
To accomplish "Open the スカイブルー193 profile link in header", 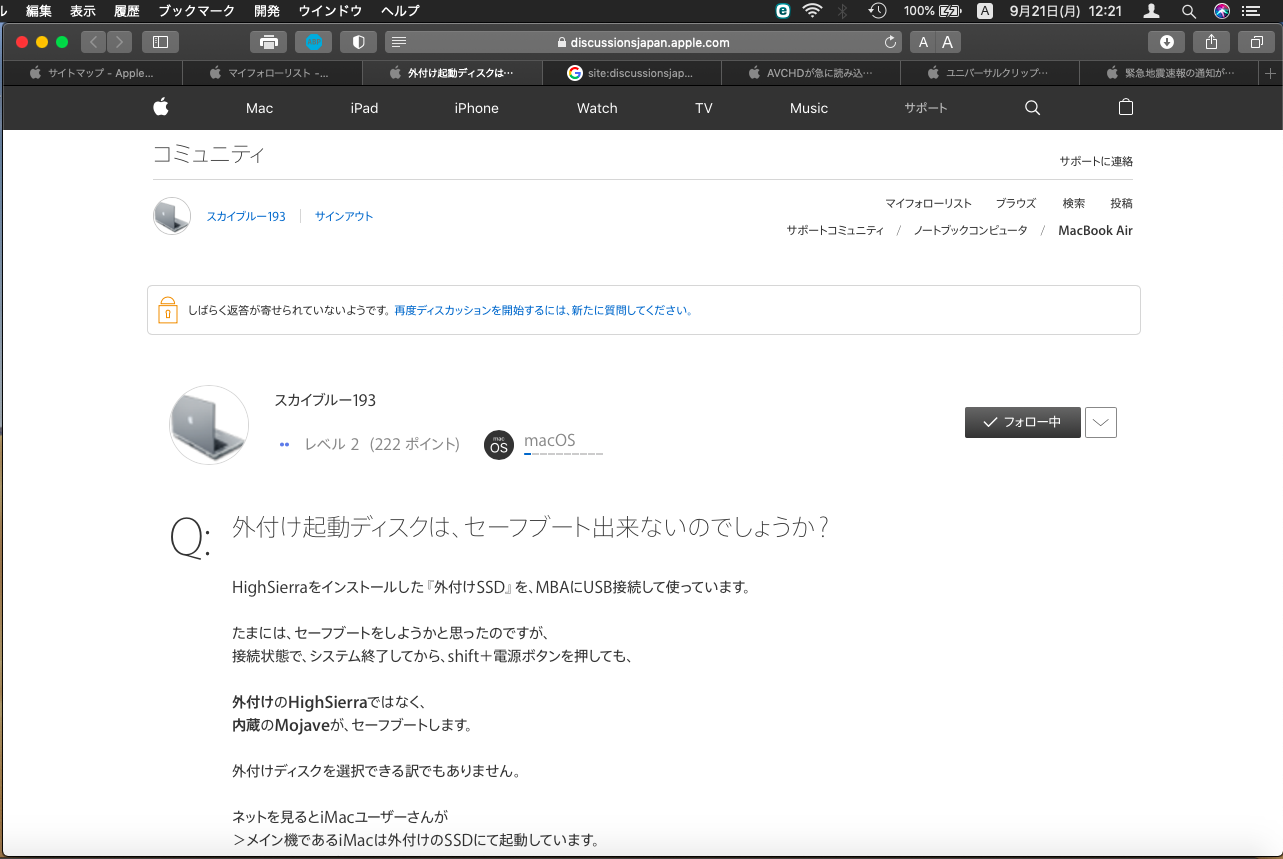I will pyautogui.click(x=246, y=216).
